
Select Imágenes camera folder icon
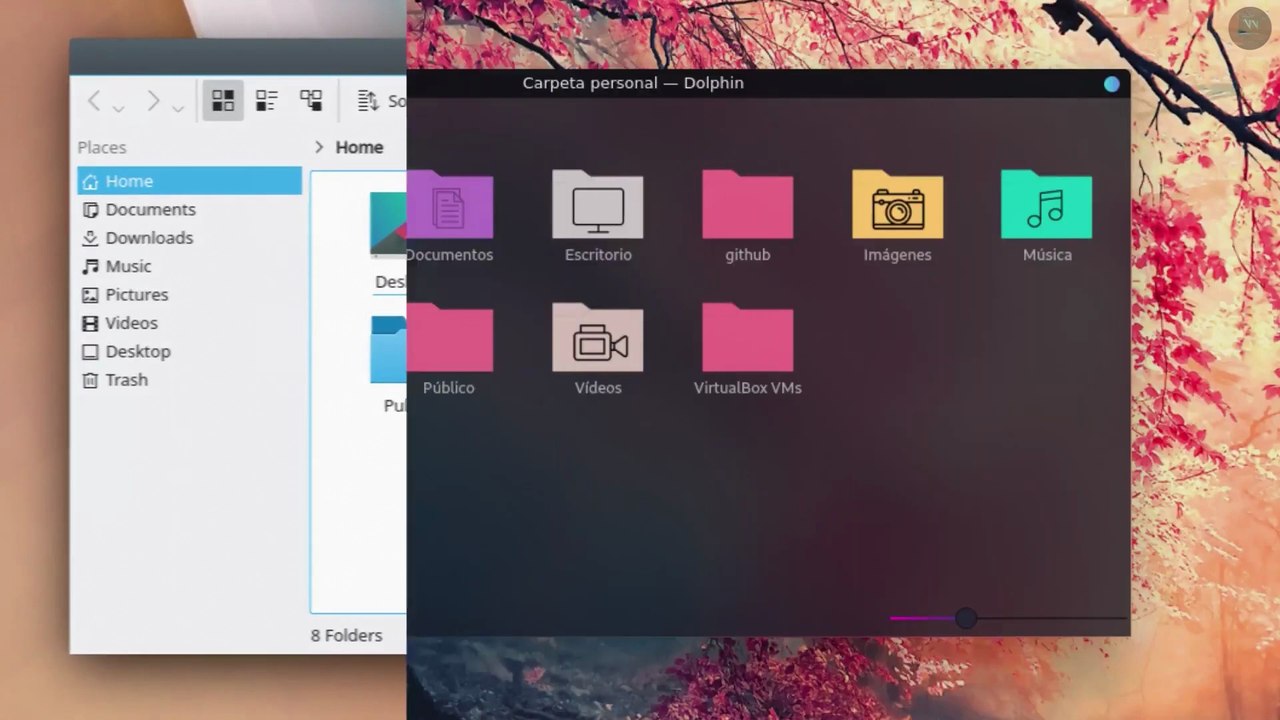(x=897, y=204)
